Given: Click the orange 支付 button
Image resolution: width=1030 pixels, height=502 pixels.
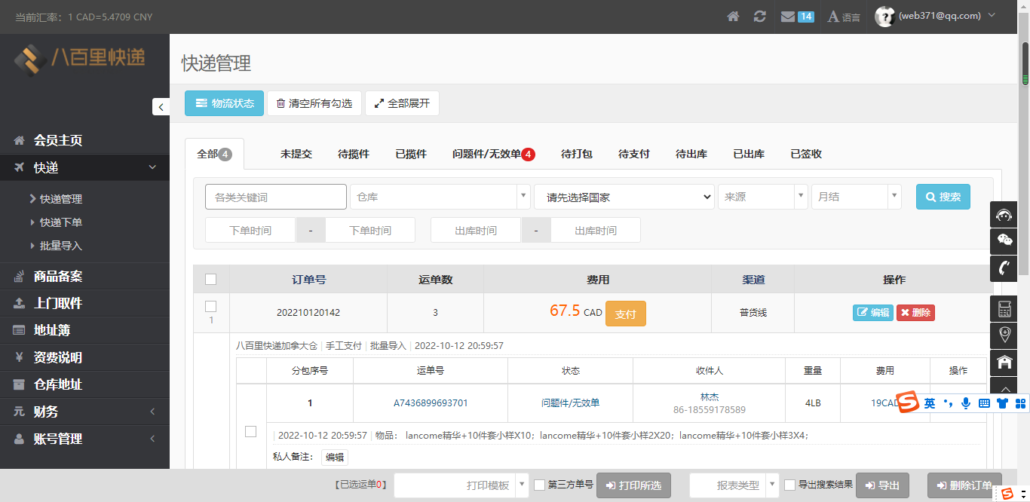Looking at the screenshot, I should pos(626,312).
